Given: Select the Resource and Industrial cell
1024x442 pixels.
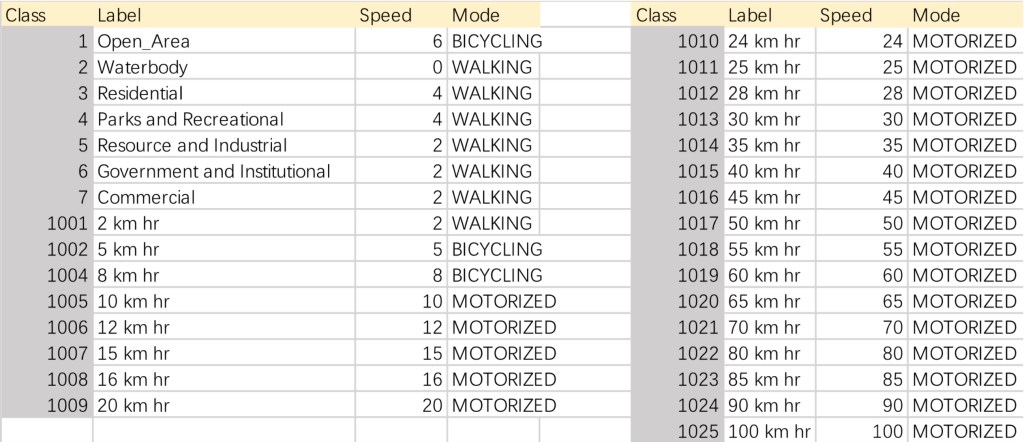Looking at the screenshot, I should (x=192, y=146).
